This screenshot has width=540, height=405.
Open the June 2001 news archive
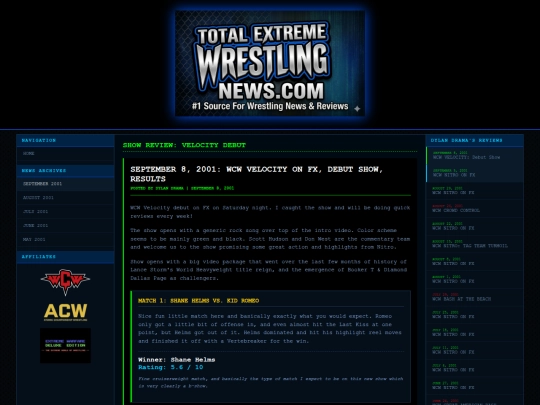(x=65, y=226)
